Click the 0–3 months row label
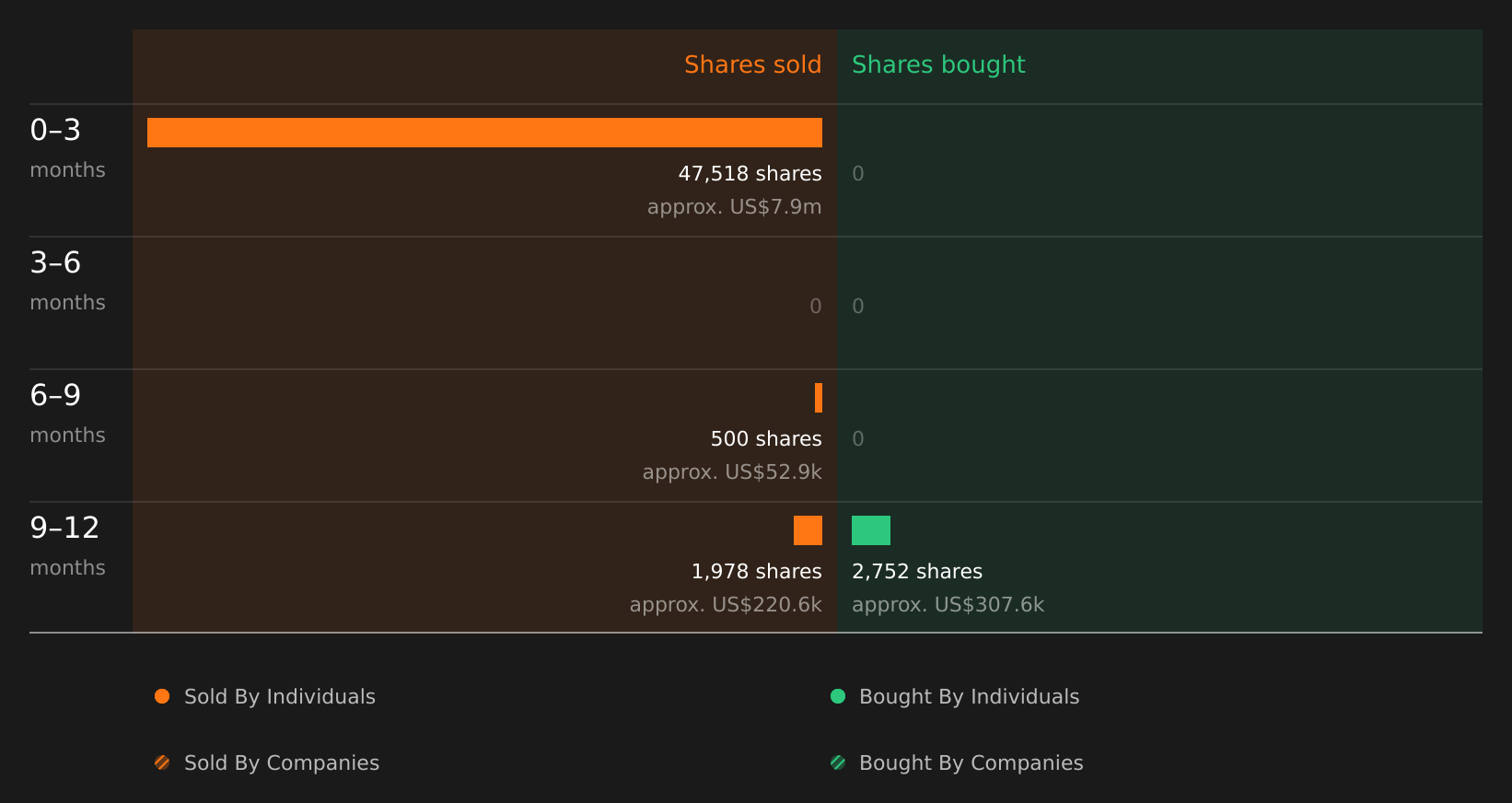This screenshot has width=1512, height=803. [x=67, y=148]
